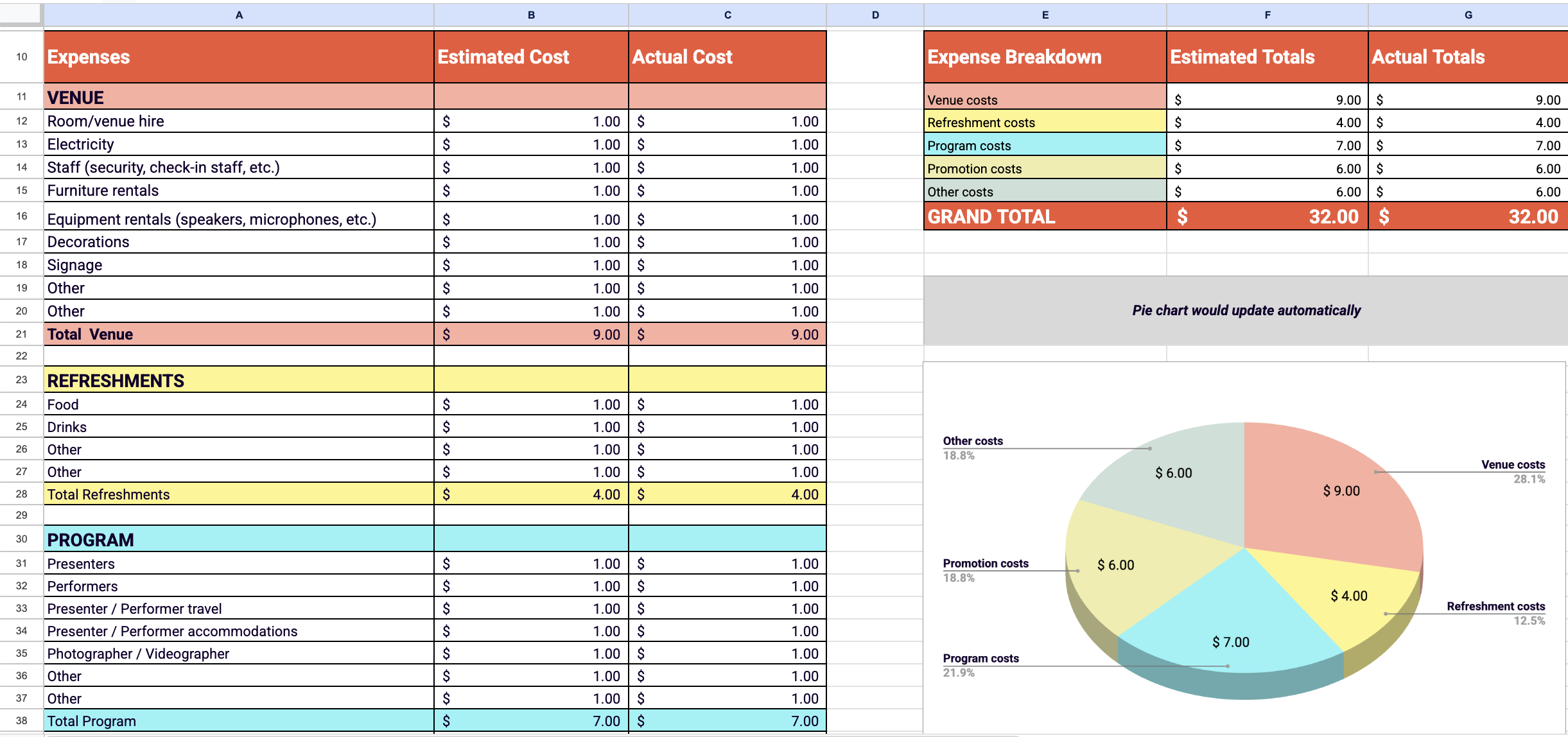Select the 'Program costs' breakdown cell
Image resolution: width=1568 pixels, height=737 pixels.
1045,144
